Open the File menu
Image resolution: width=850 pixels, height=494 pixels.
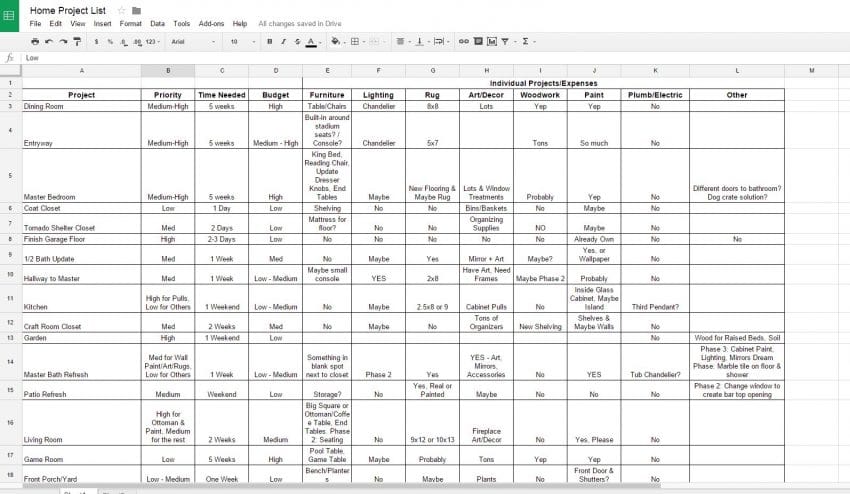coord(35,24)
